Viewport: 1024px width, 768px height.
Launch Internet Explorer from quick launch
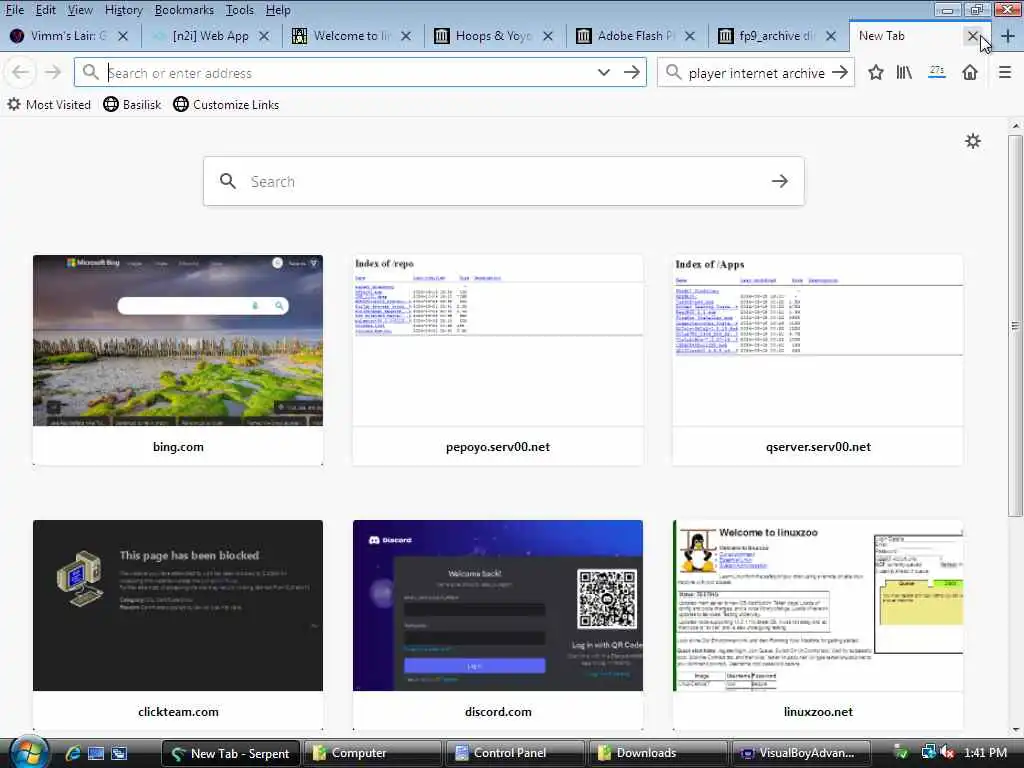pyautogui.click(x=72, y=753)
